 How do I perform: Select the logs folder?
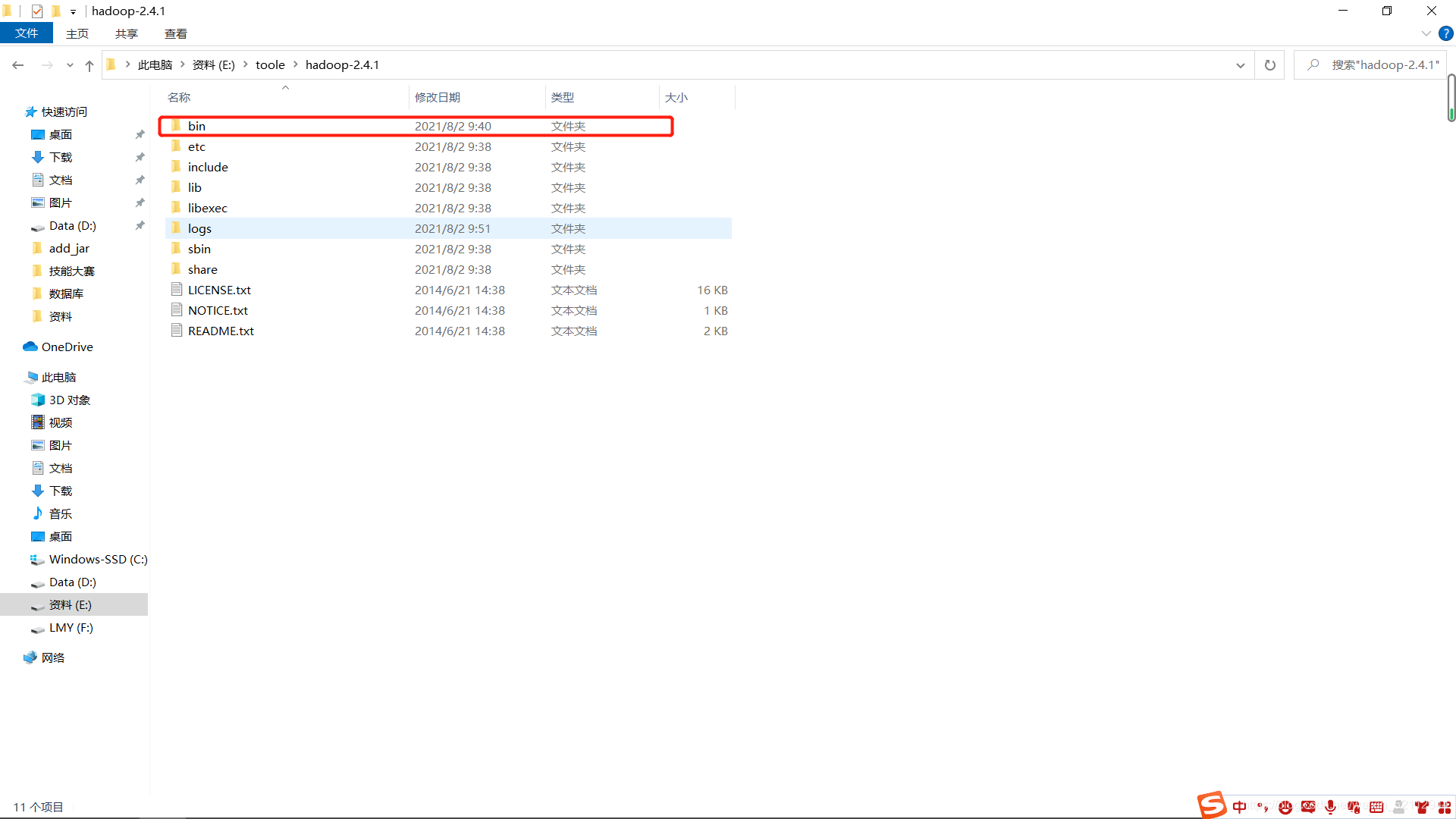(448, 228)
